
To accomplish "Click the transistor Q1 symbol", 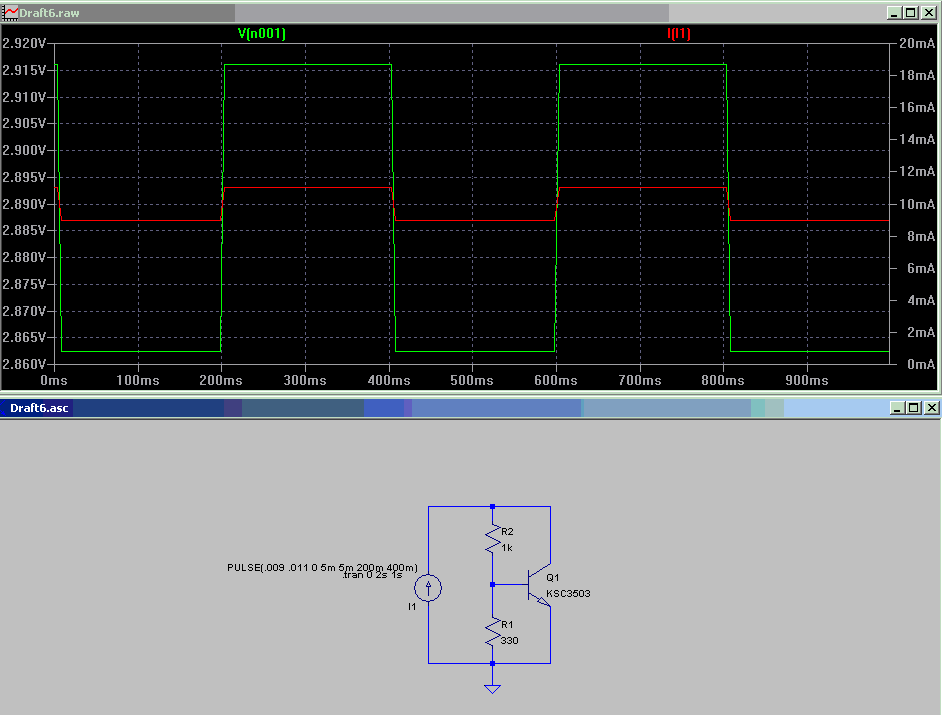I will 538,585.
